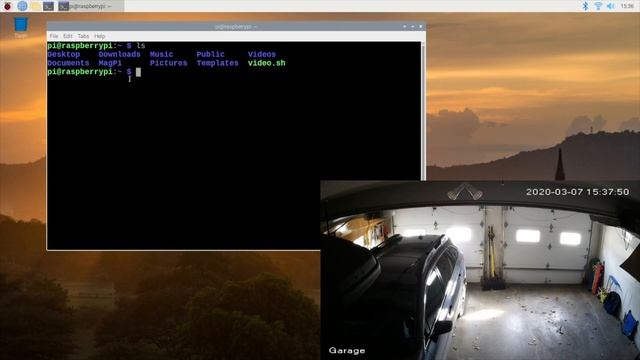Click the 'Music' directory name
This screenshot has height=360, width=640.
click(161, 54)
